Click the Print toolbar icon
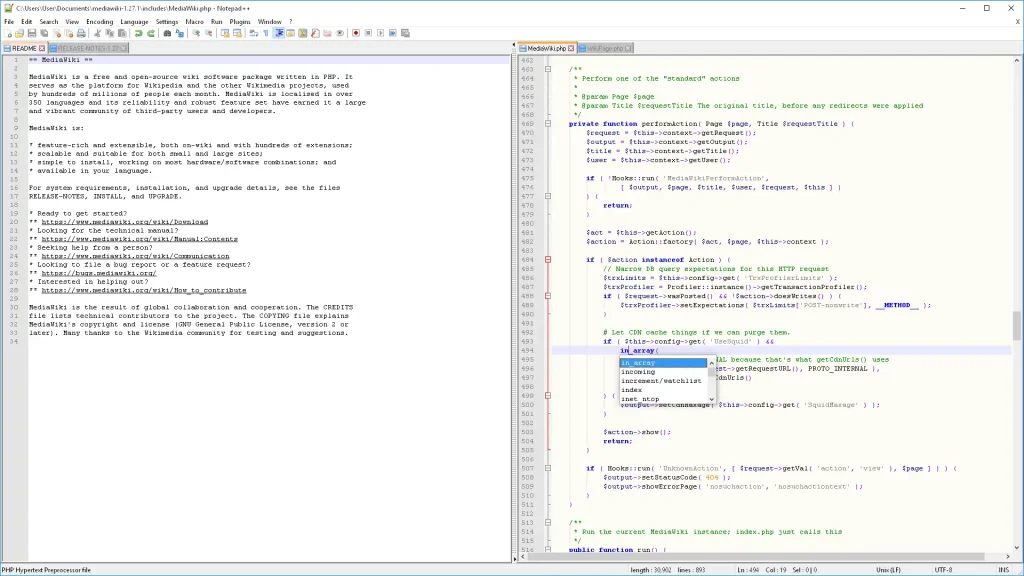The width and height of the screenshot is (1024, 576). (80, 33)
